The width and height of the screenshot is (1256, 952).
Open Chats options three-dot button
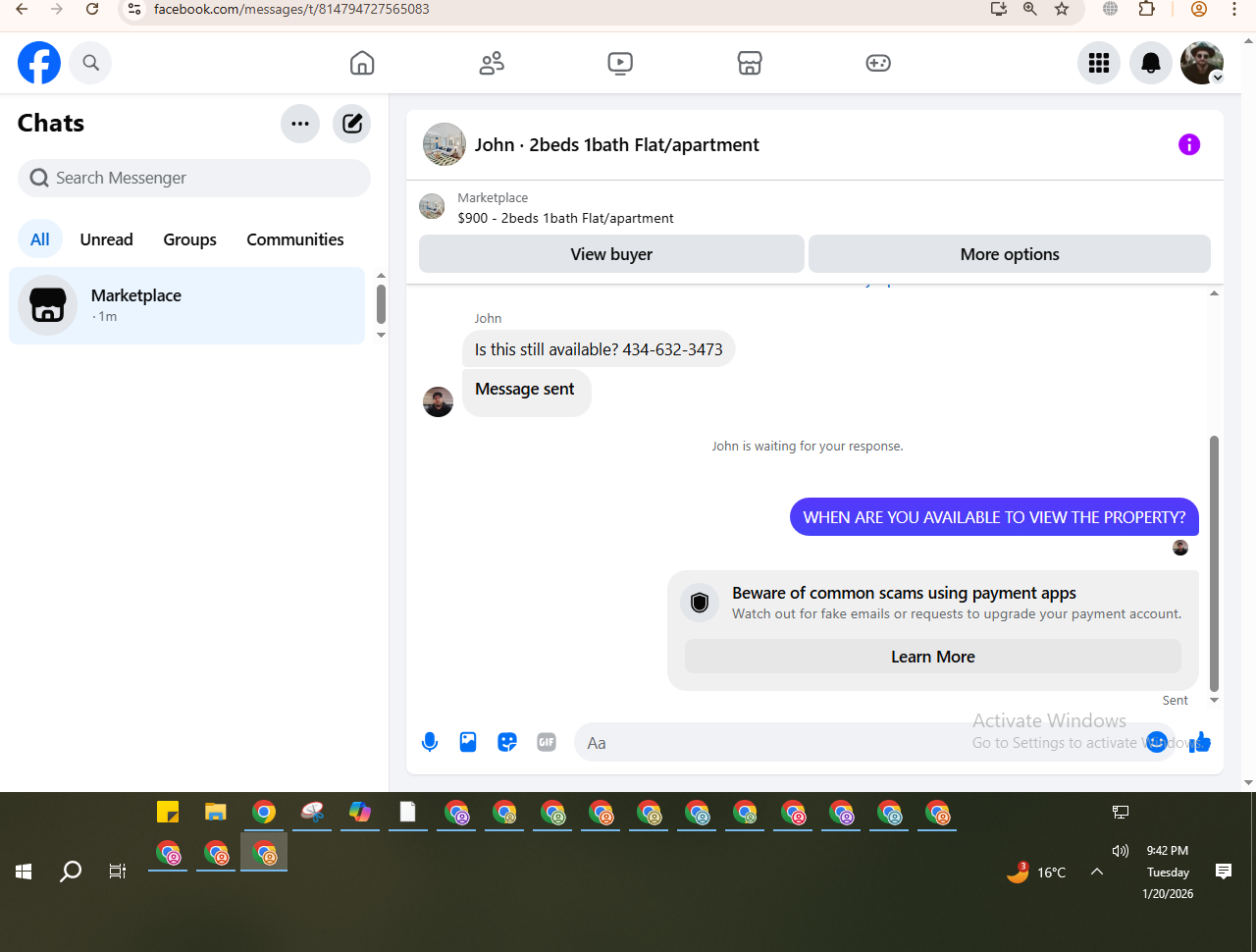click(300, 124)
